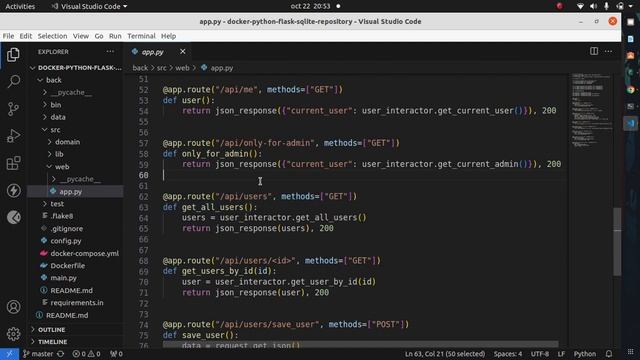Open the Edit menu

tap(26, 36)
